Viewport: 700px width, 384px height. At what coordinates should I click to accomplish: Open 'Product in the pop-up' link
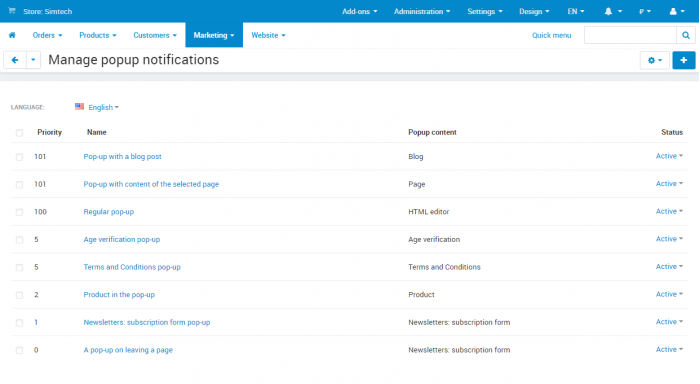119,295
